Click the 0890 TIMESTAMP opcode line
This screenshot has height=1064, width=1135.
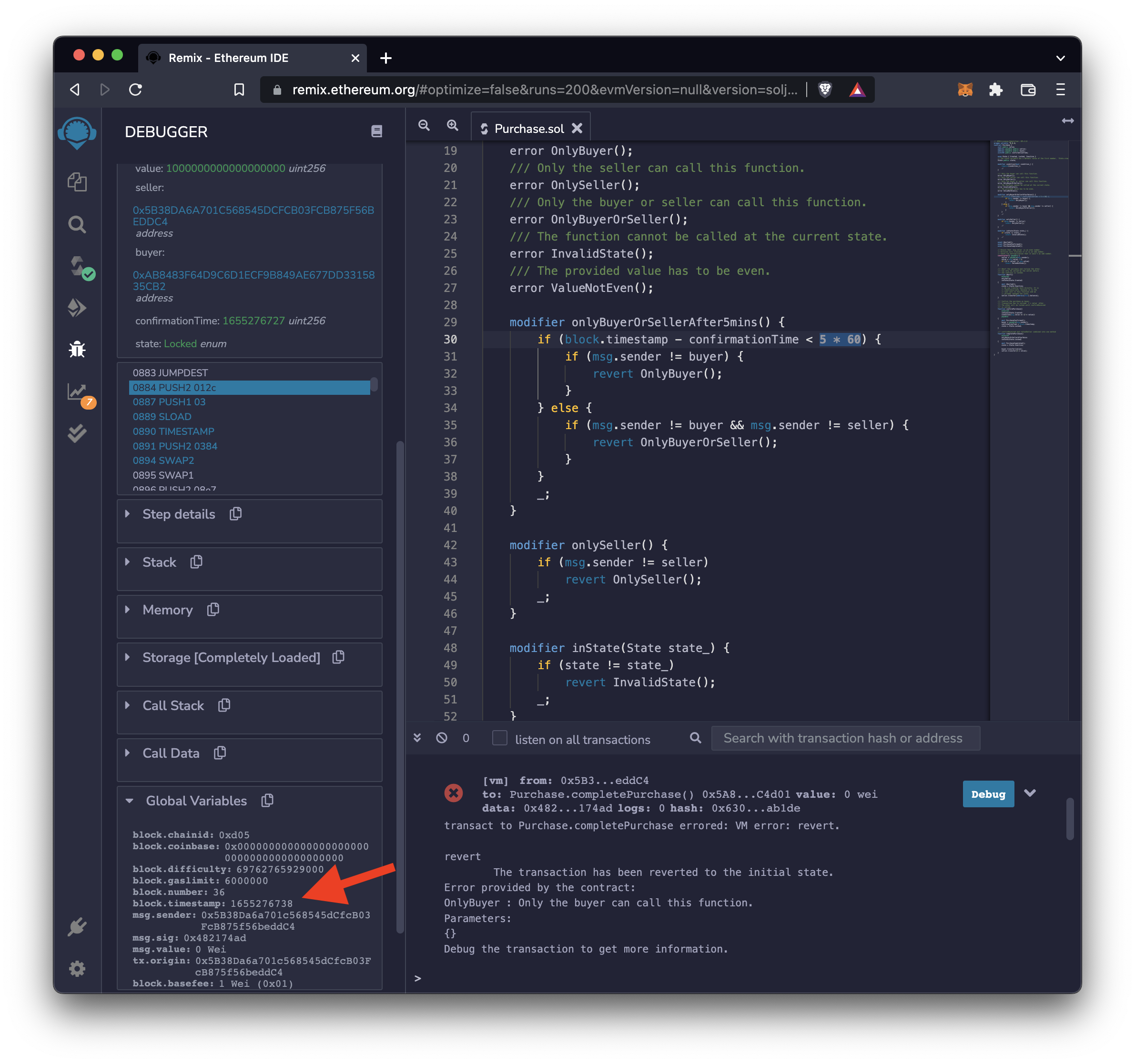(x=173, y=431)
